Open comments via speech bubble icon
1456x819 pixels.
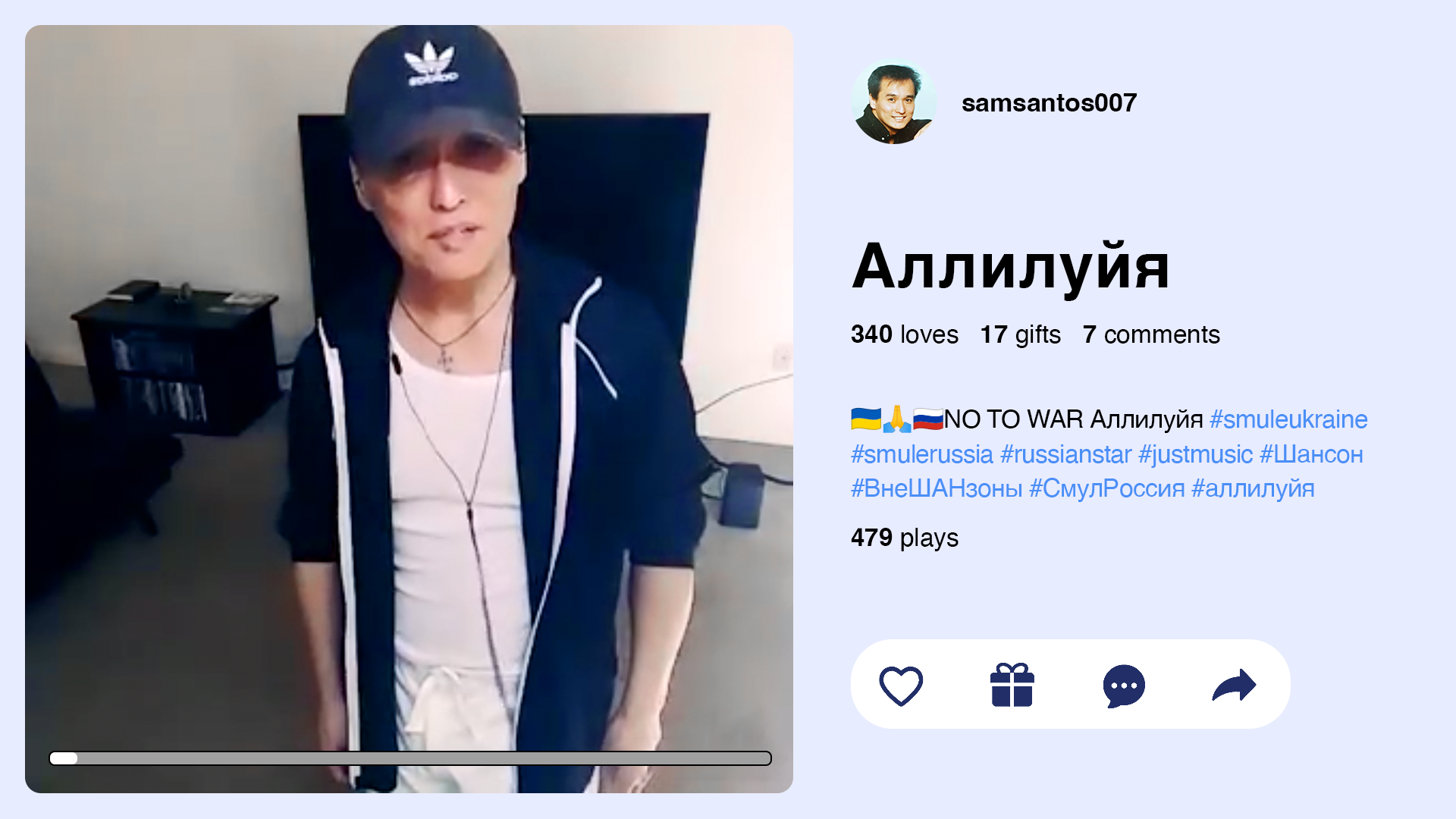(1124, 686)
